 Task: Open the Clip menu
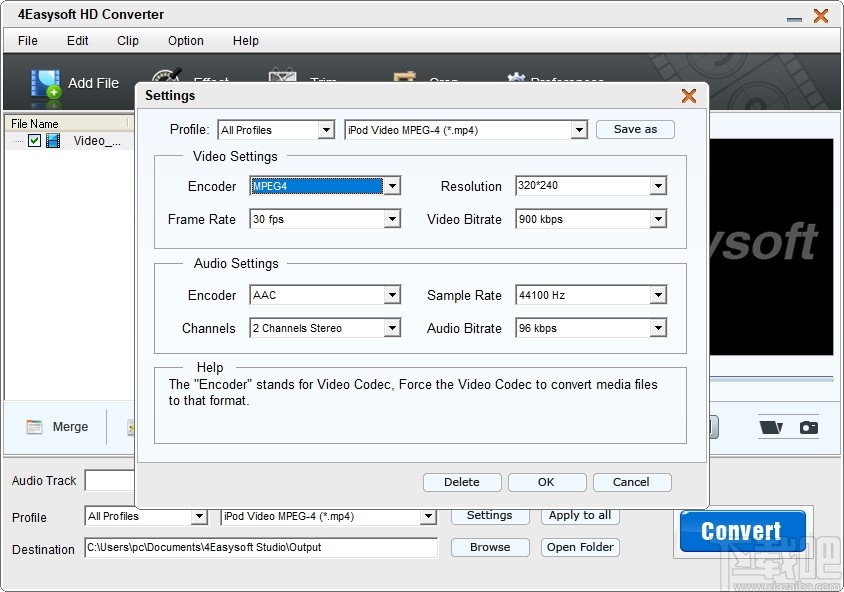[127, 41]
